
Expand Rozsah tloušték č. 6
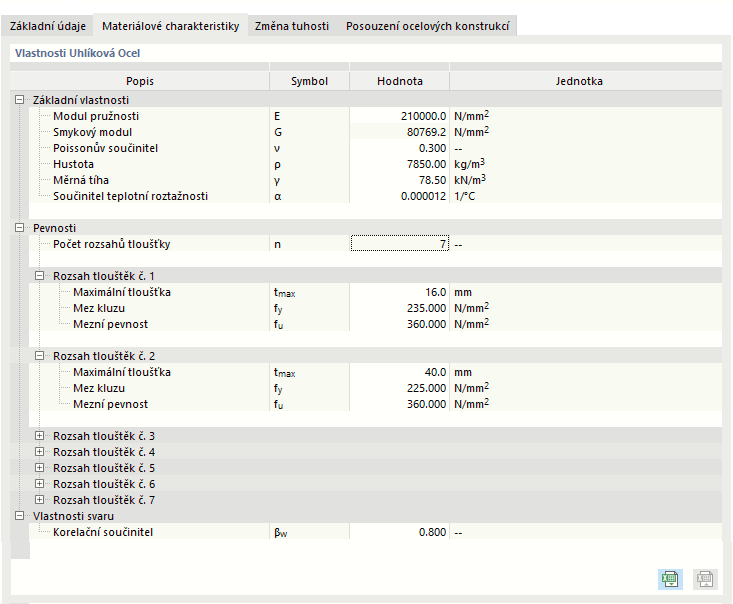[x=40, y=484]
